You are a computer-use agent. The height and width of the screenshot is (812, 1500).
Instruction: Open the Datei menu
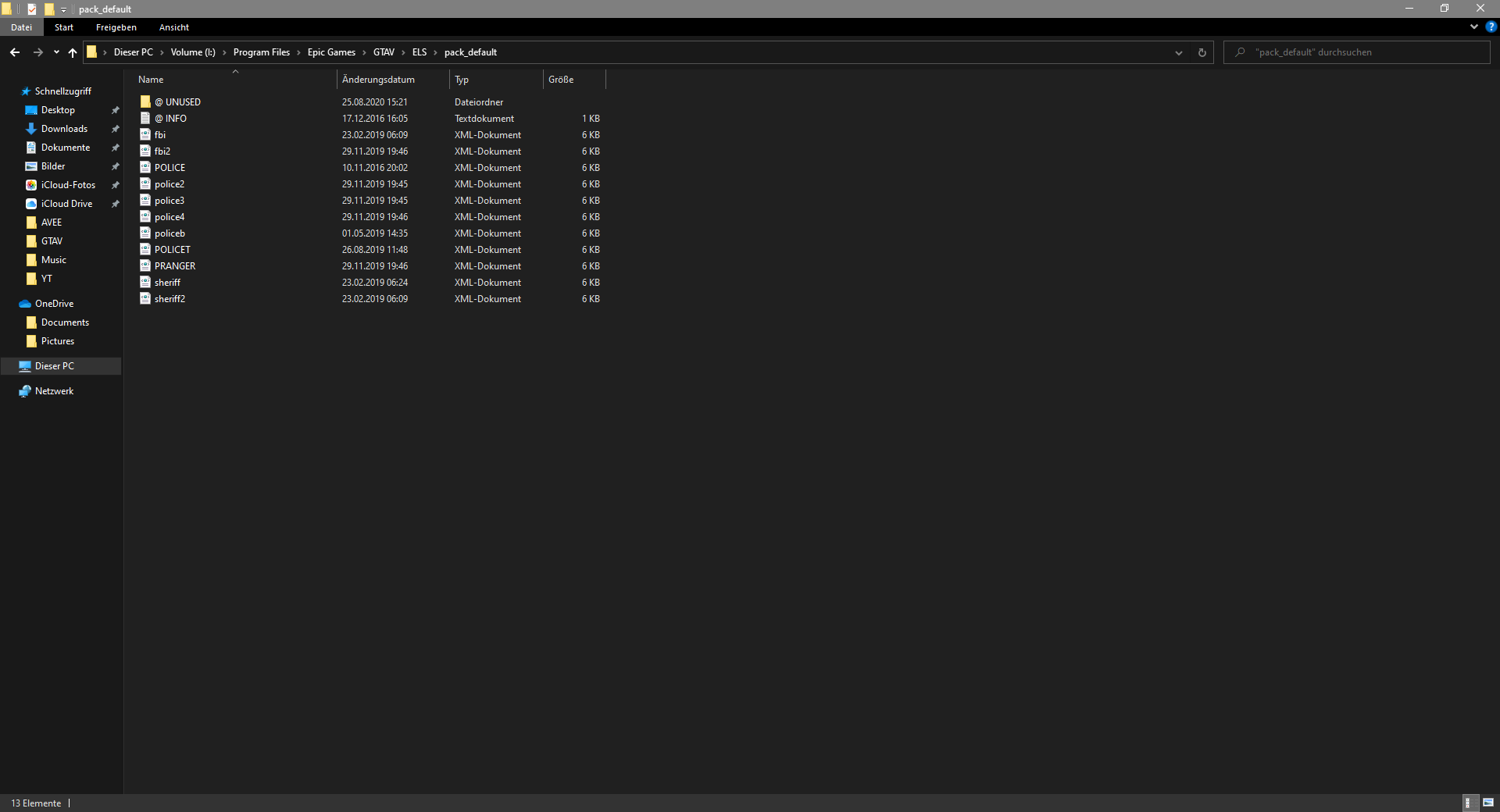(x=21, y=27)
